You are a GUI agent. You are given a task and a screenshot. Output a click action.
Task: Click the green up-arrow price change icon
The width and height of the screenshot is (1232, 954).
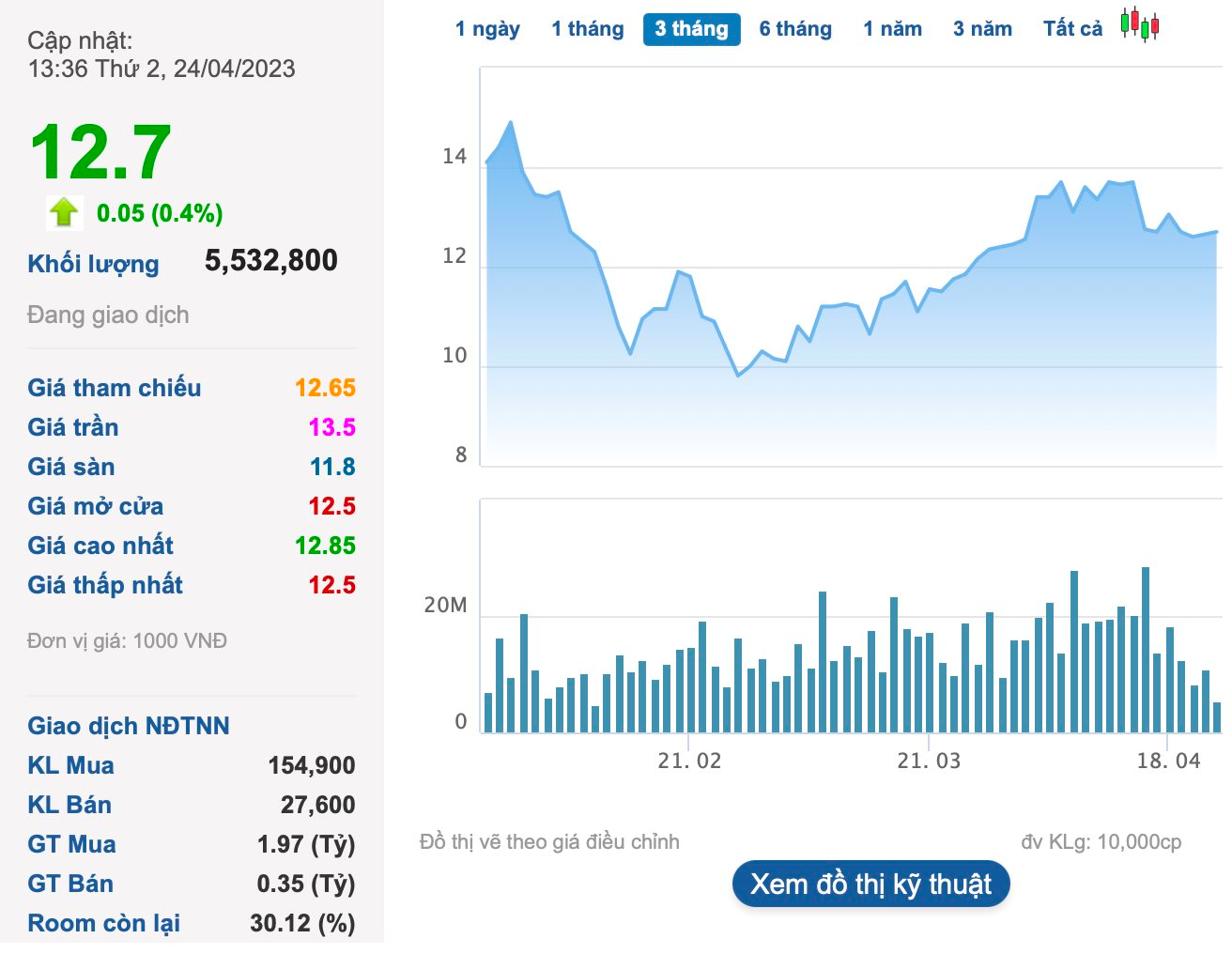64,212
